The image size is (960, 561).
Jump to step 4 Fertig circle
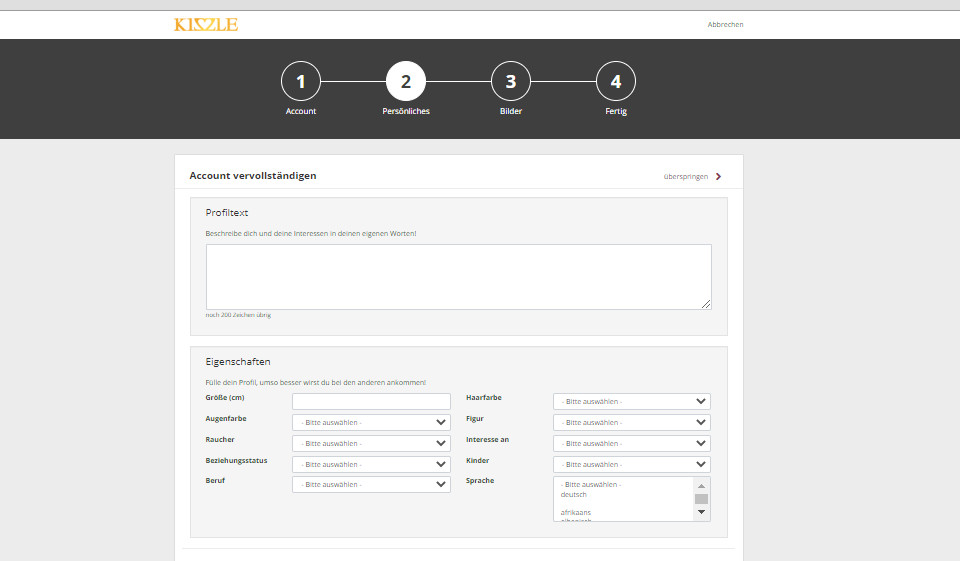pos(616,81)
